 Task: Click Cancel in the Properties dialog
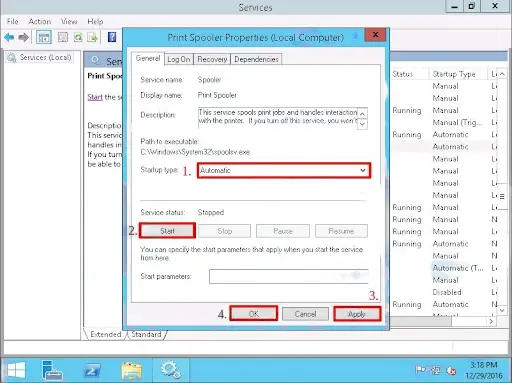click(x=305, y=314)
